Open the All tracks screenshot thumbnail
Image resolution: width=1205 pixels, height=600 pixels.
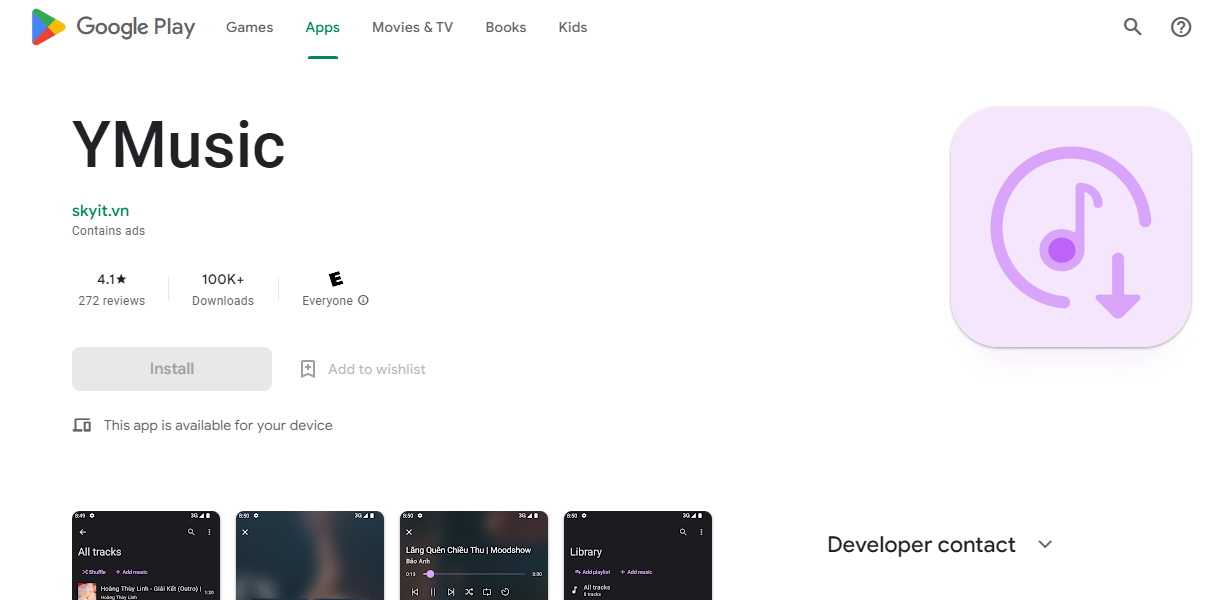click(x=146, y=555)
